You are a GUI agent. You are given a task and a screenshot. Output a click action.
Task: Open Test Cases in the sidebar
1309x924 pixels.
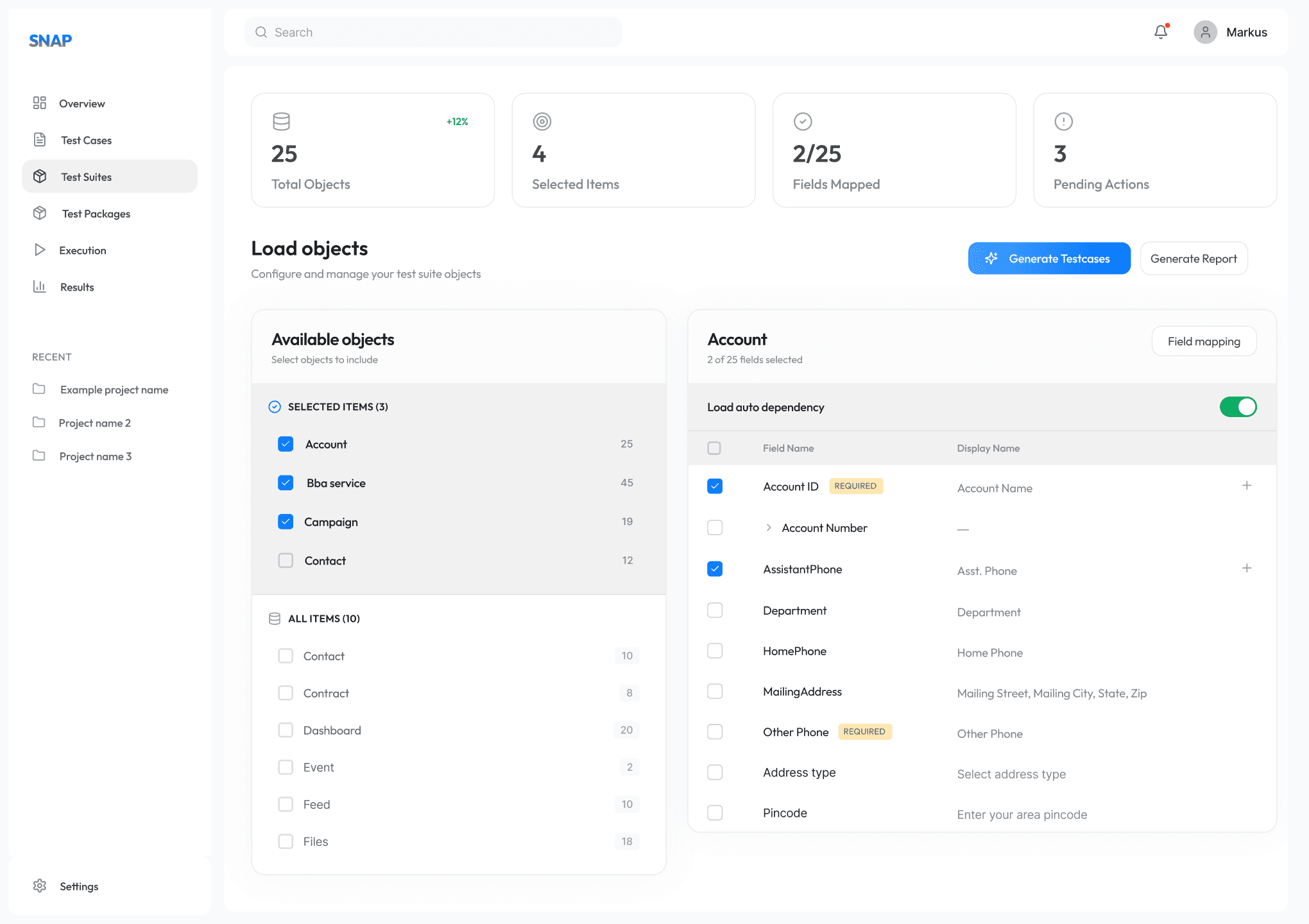tap(86, 140)
